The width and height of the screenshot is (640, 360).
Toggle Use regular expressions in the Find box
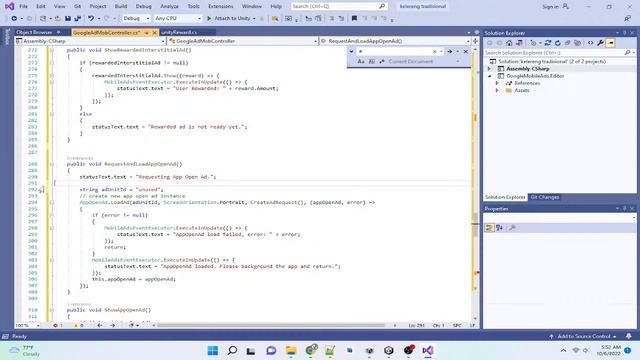coord(382,61)
